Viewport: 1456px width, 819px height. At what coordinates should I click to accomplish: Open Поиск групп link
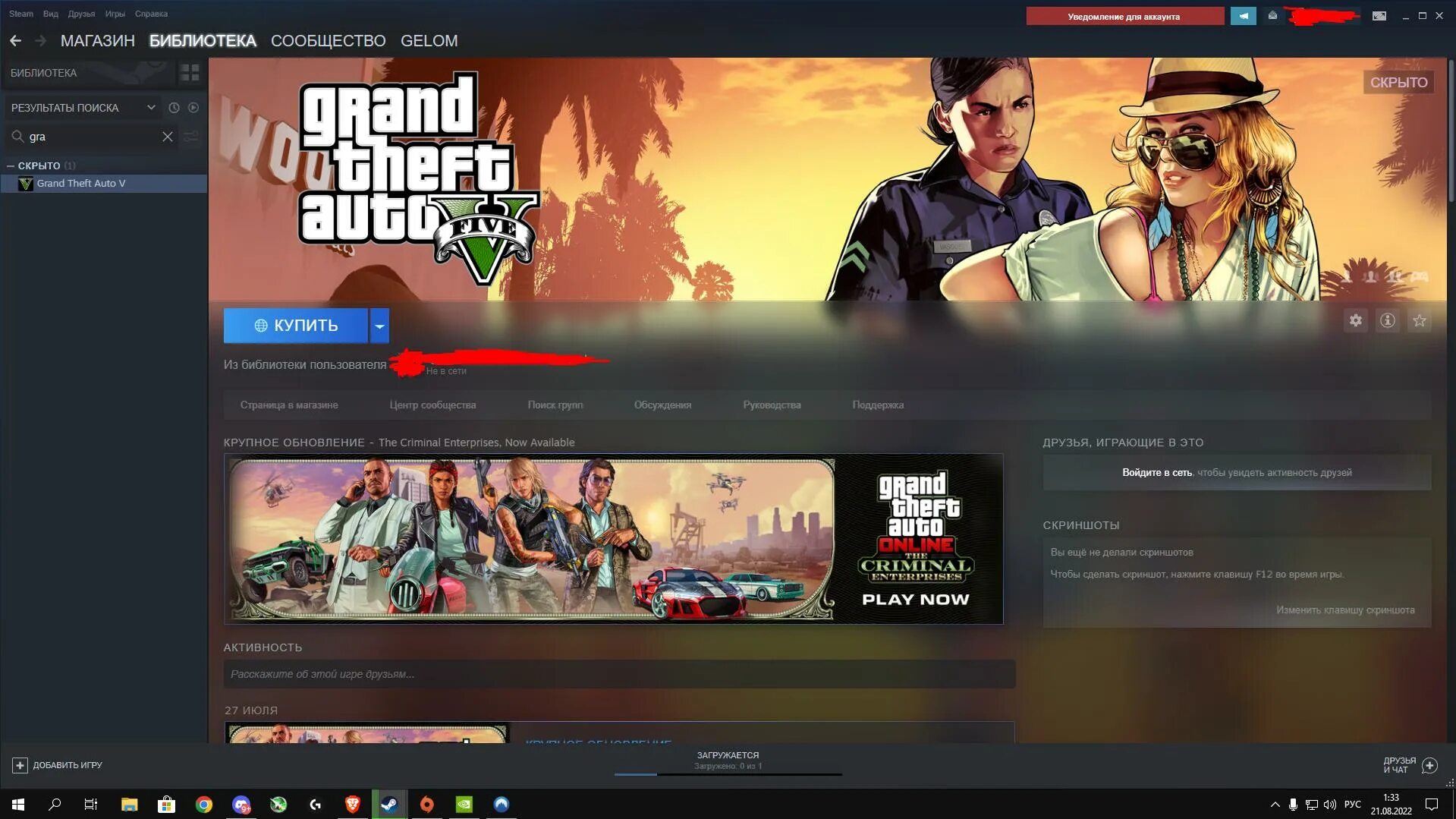coord(555,405)
